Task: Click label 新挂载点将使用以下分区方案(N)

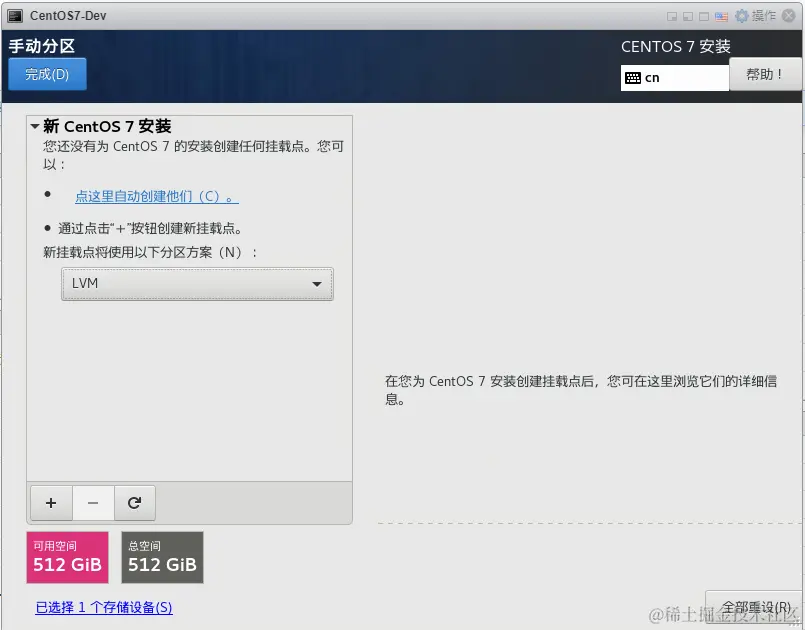Action: click(150, 253)
